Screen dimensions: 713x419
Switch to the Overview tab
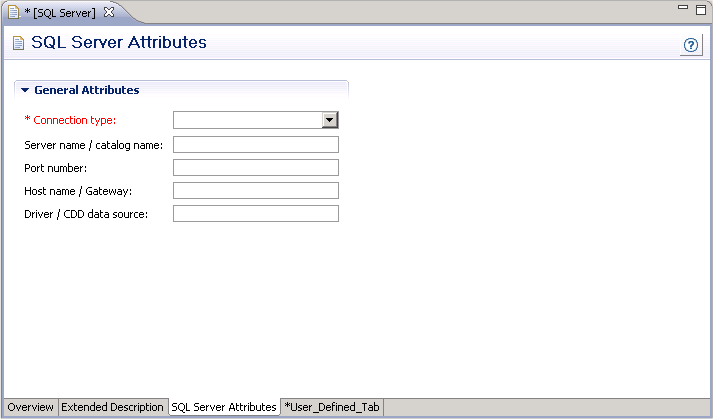(30, 407)
